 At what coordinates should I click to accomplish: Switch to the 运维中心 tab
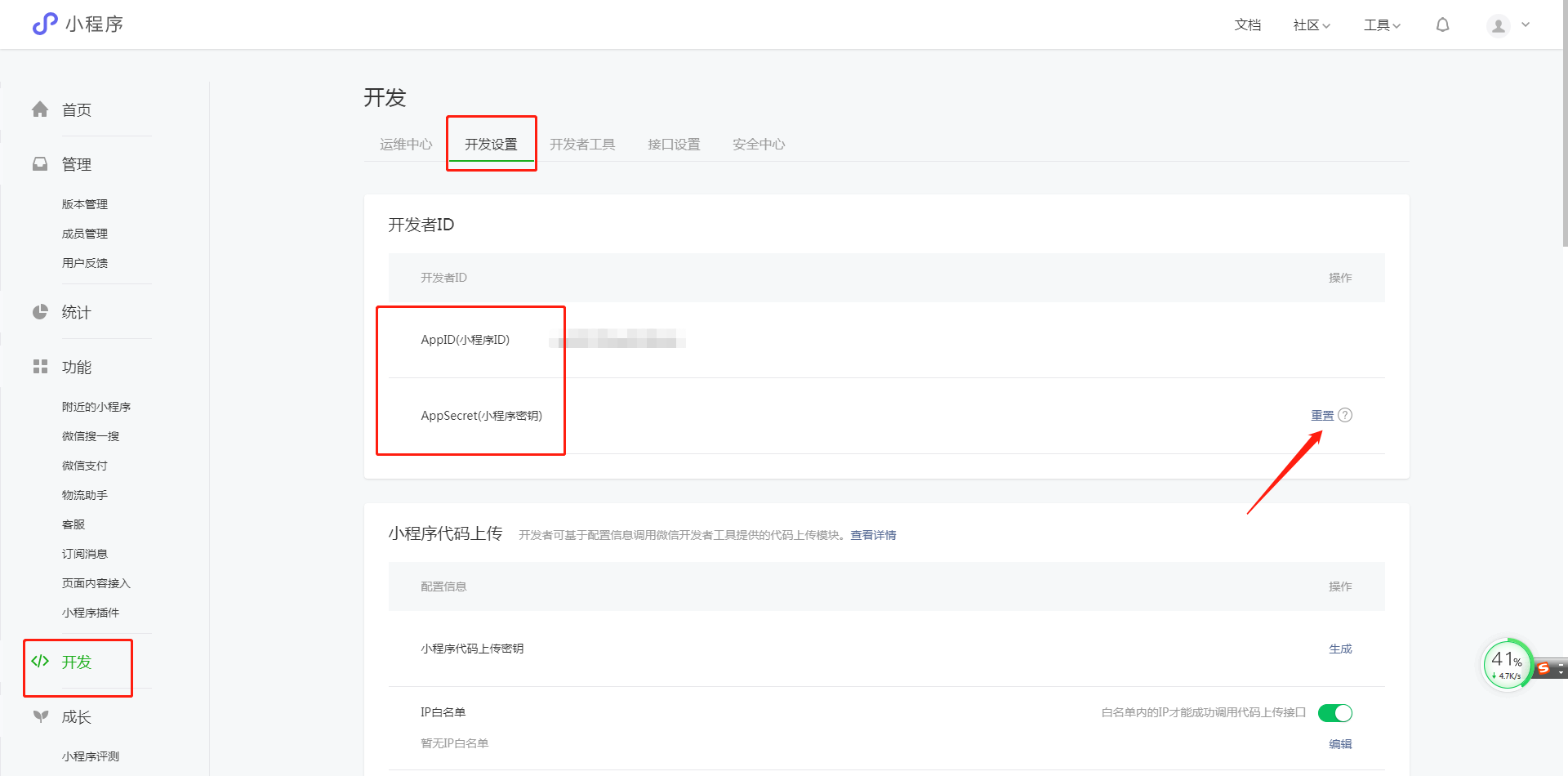(406, 144)
